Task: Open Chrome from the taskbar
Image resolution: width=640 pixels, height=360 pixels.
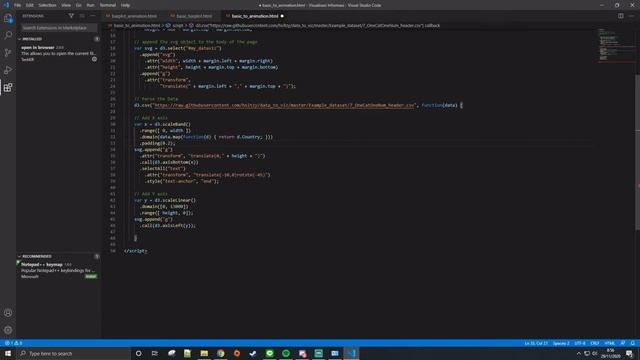Action: click(x=220, y=353)
